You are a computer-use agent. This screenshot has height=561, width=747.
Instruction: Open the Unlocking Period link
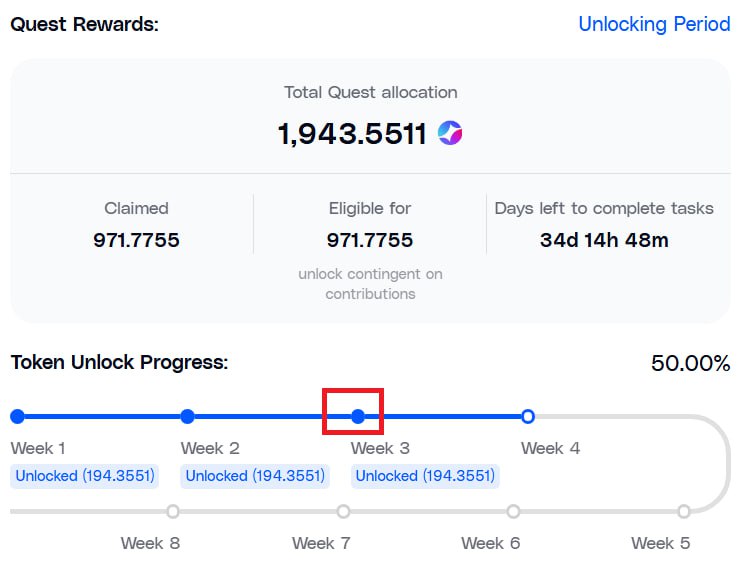(x=654, y=24)
